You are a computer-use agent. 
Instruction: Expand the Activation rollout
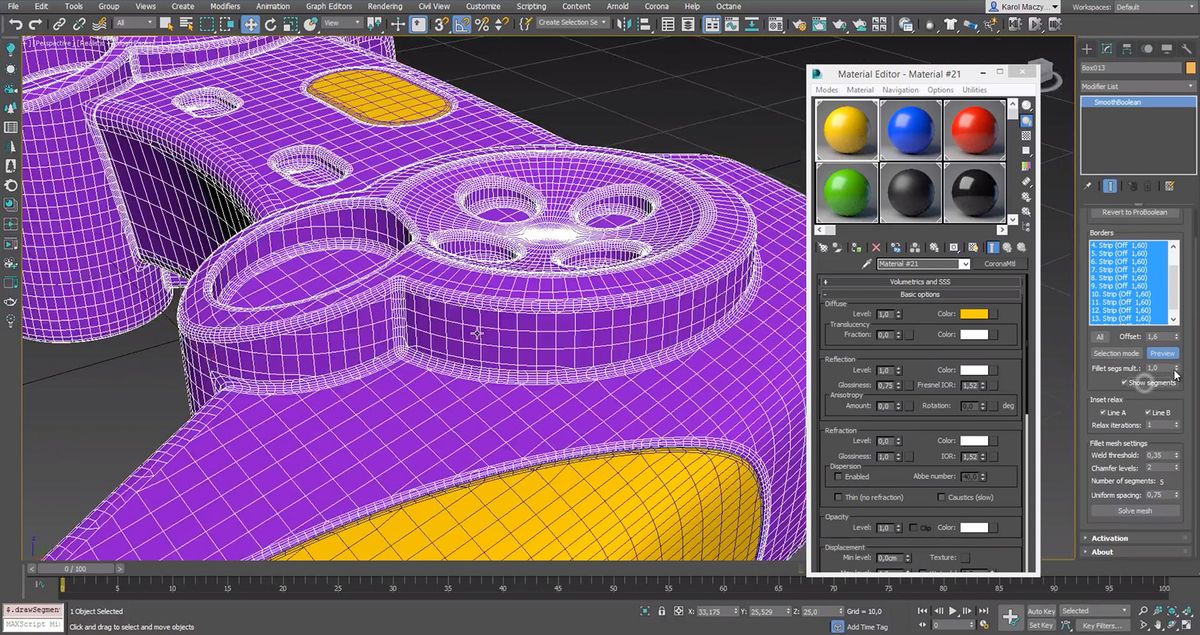click(1111, 538)
